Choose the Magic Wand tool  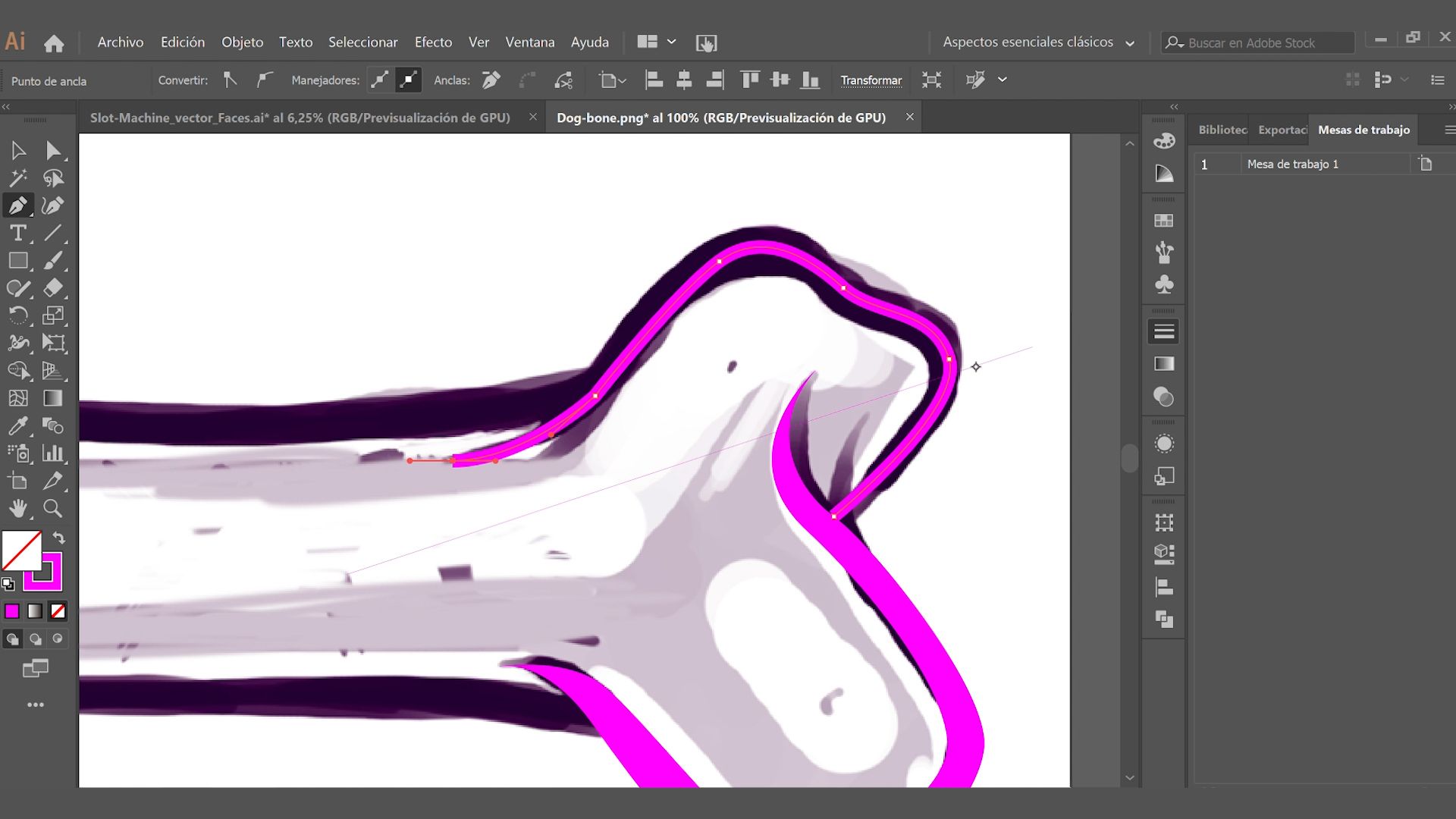coord(18,178)
